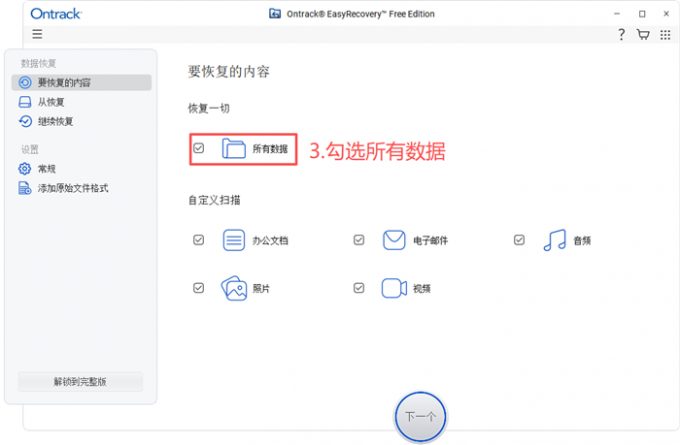Image resolution: width=680 pixels, height=445 pixels.
Task: Toggle the 所有数据 checkbox
Action: click(199, 148)
